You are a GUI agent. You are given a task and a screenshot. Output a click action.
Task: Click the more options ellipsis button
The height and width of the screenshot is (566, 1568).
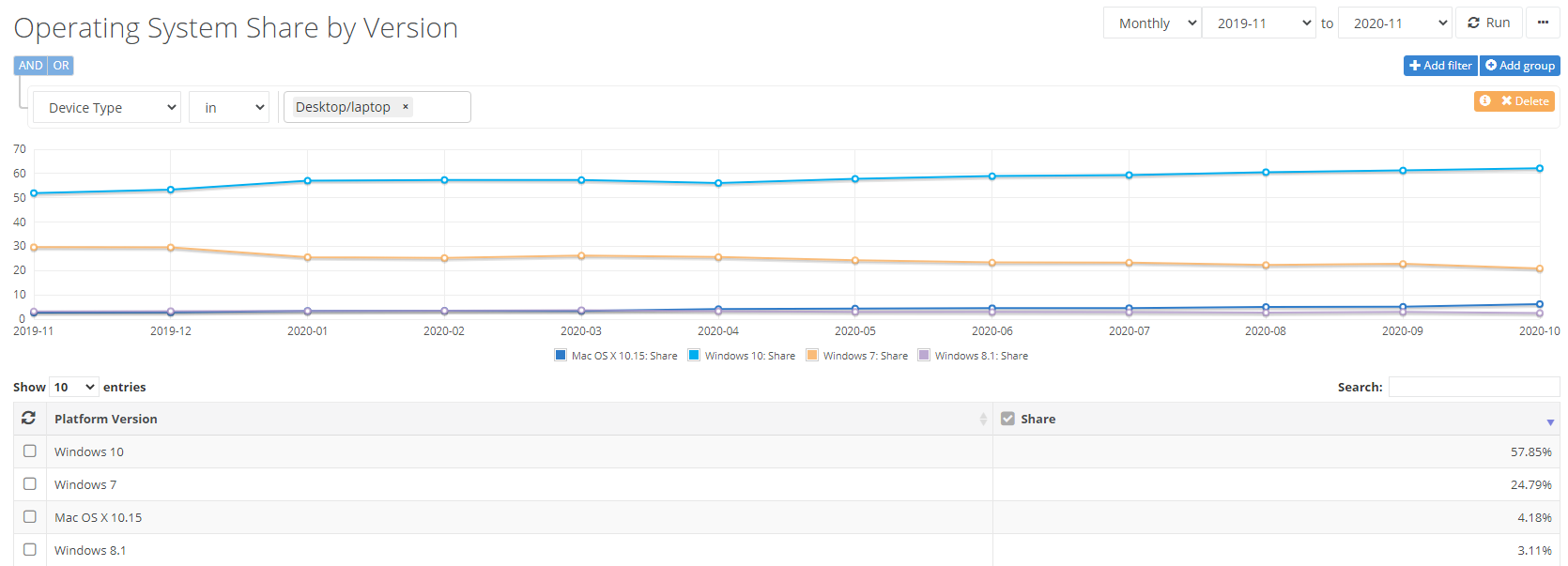point(1543,23)
